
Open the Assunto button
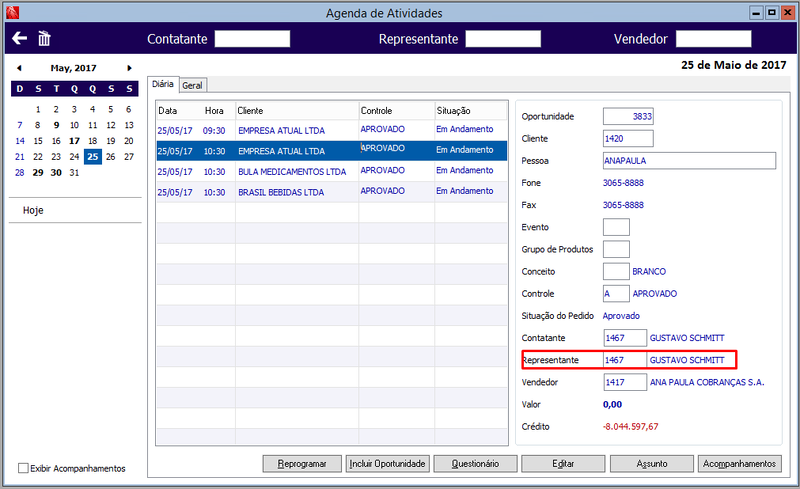click(652, 463)
